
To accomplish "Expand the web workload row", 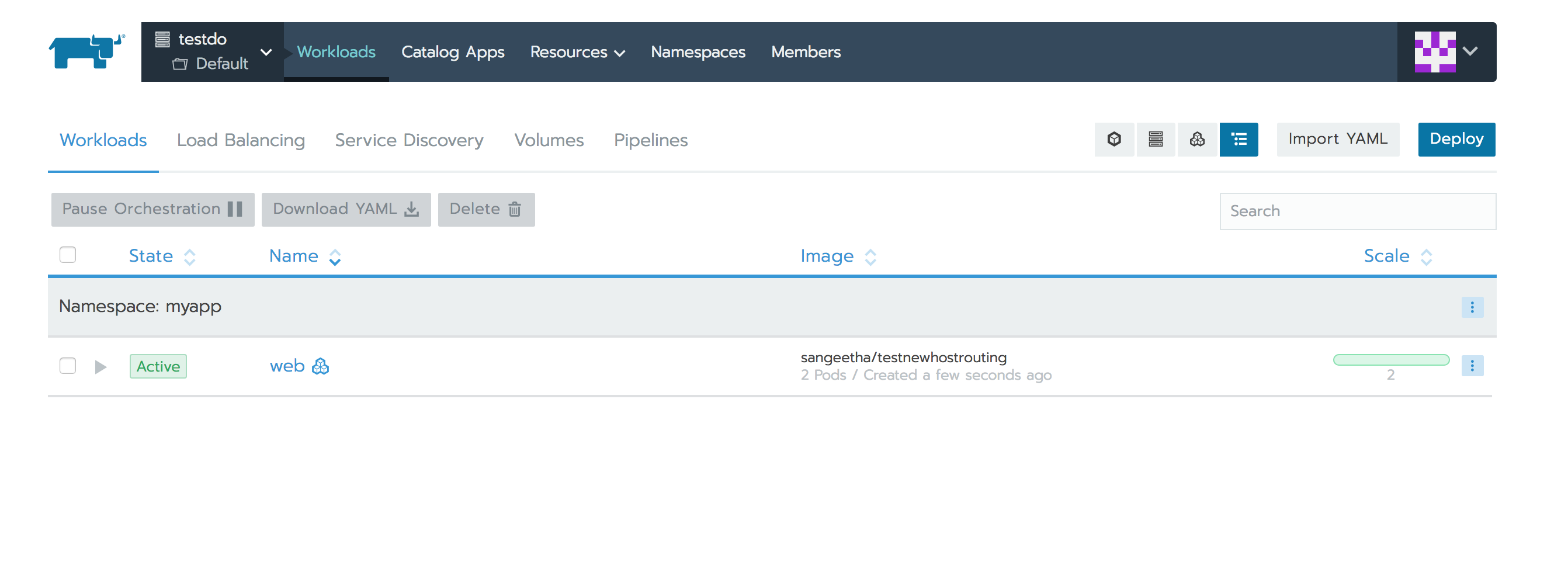I will [100, 366].
